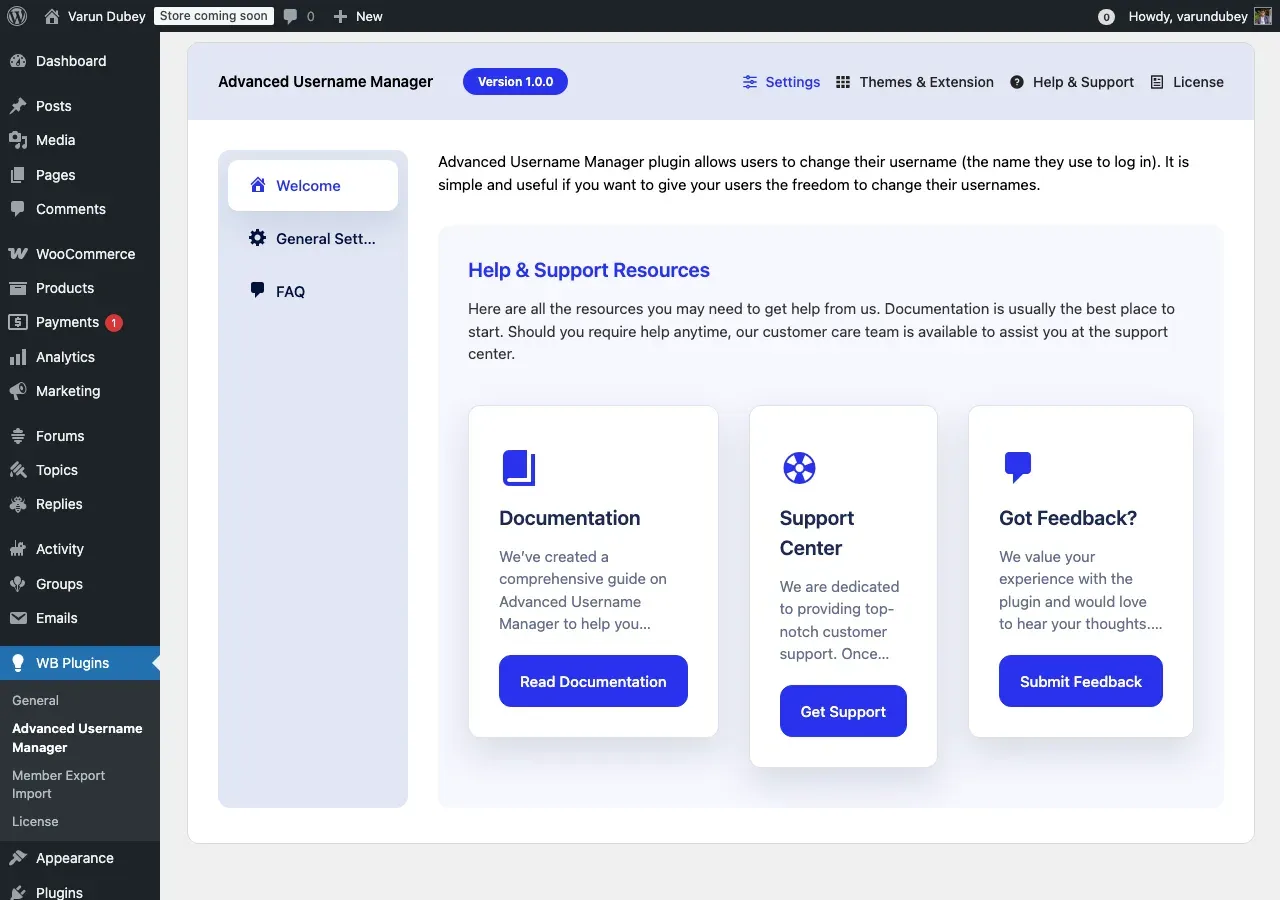Image resolution: width=1280 pixels, height=900 pixels.
Task: Open the user avatar thumbnail
Action: pyautogui.click(x=1263, y=16)
